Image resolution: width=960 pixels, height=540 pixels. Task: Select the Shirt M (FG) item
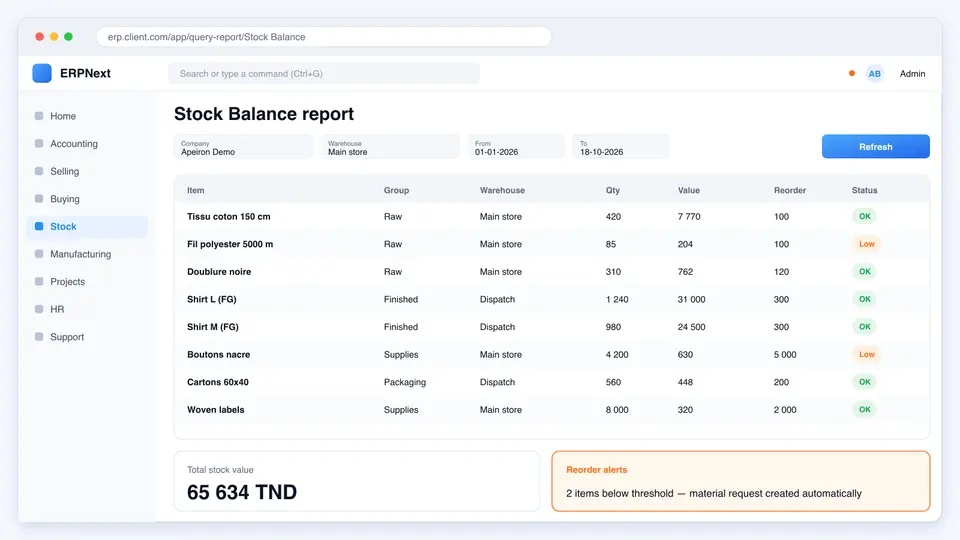point(212,327)
